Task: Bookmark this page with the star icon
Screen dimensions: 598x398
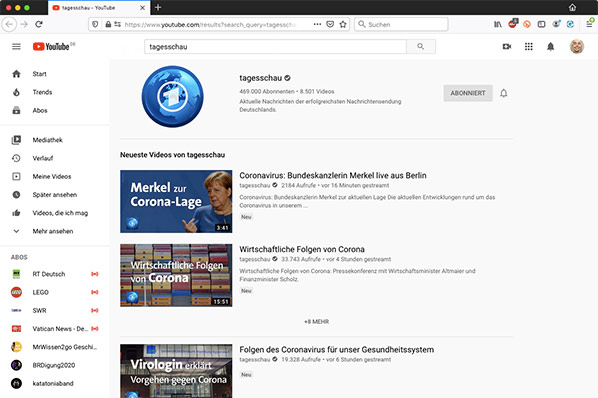Action: (x=343, y=24)
